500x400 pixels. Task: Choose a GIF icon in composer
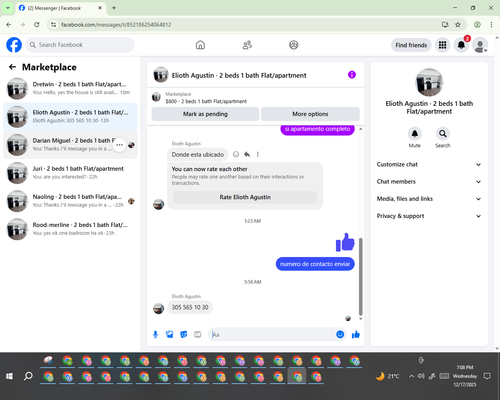(198, 334)
